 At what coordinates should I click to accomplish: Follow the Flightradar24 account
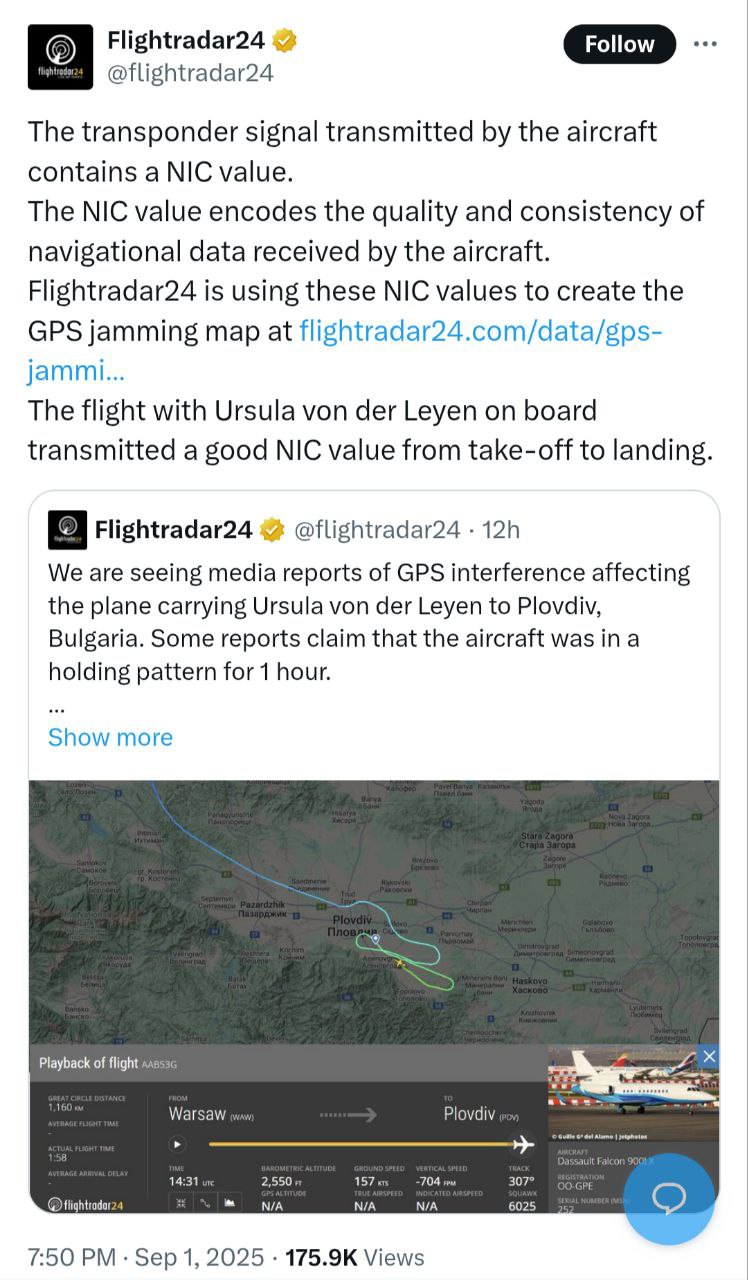(x=619, y=44)
